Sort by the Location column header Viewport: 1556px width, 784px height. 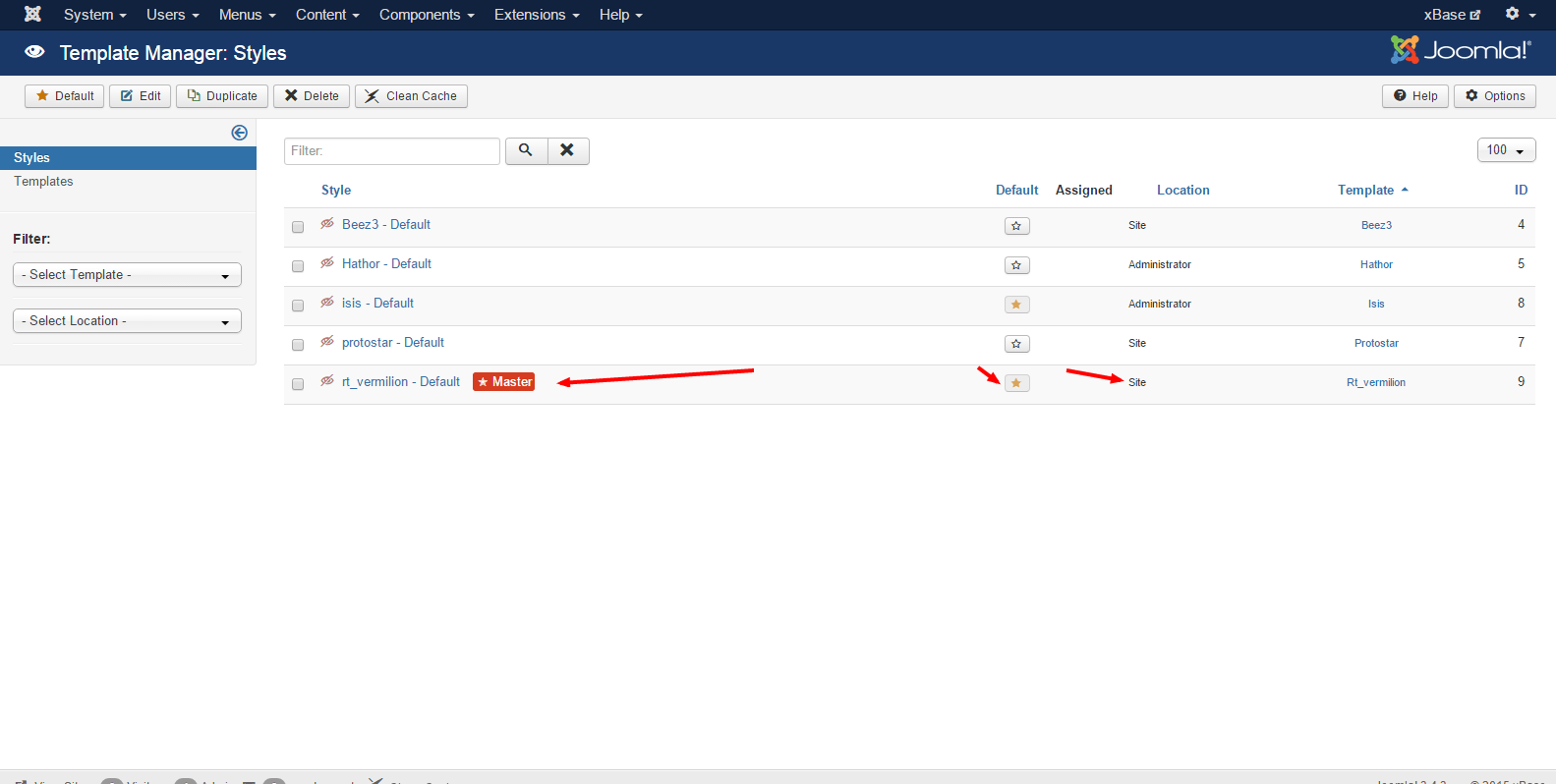(x=1182, y=190)
